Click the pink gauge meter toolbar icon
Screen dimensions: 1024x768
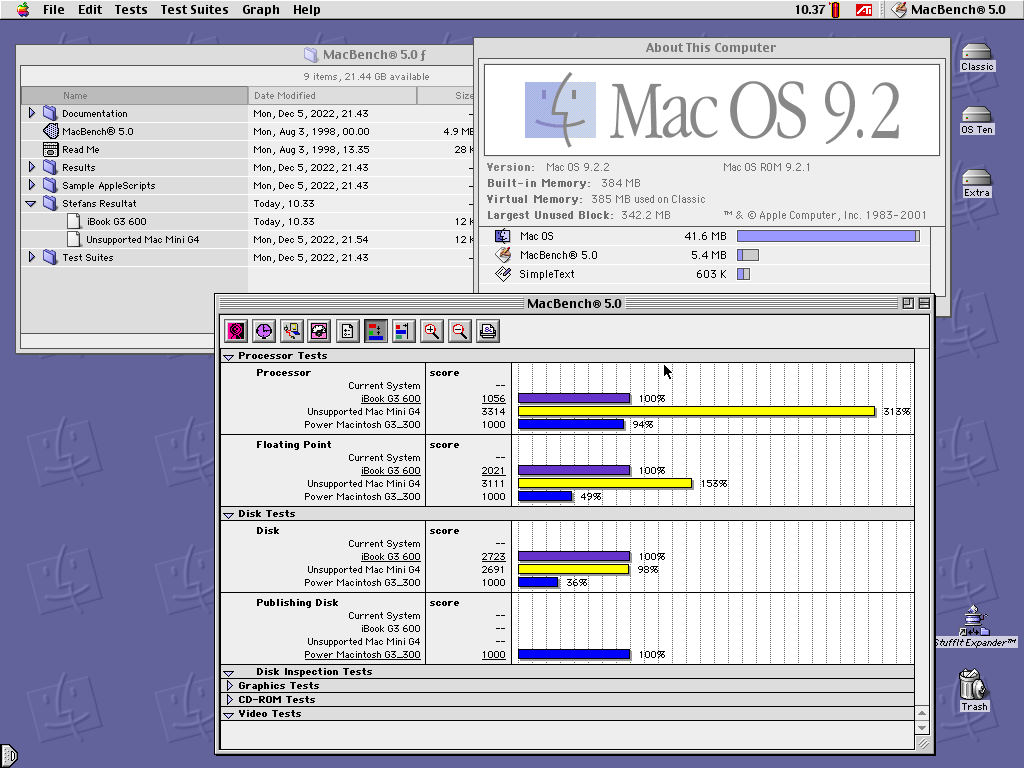(319, 331)
